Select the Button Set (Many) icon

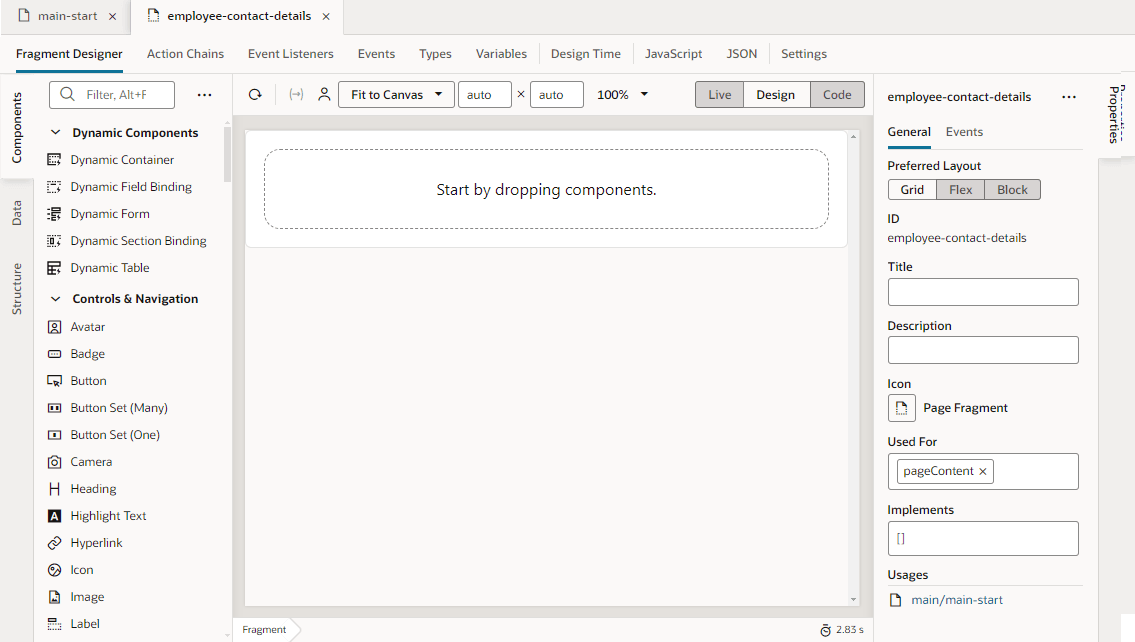pyautogui.click(x=54, y=408)
